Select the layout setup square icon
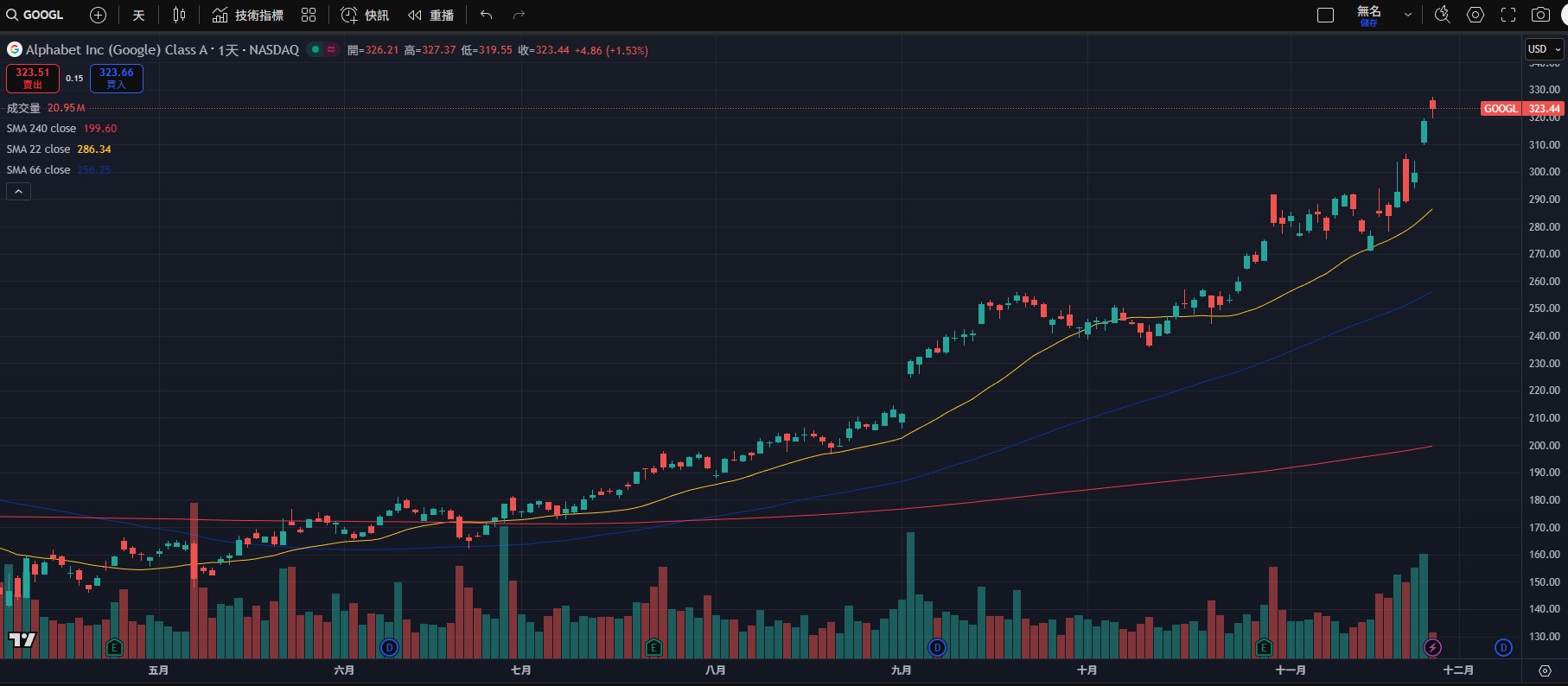1568x686 pixels. (x=1325, y=15)
